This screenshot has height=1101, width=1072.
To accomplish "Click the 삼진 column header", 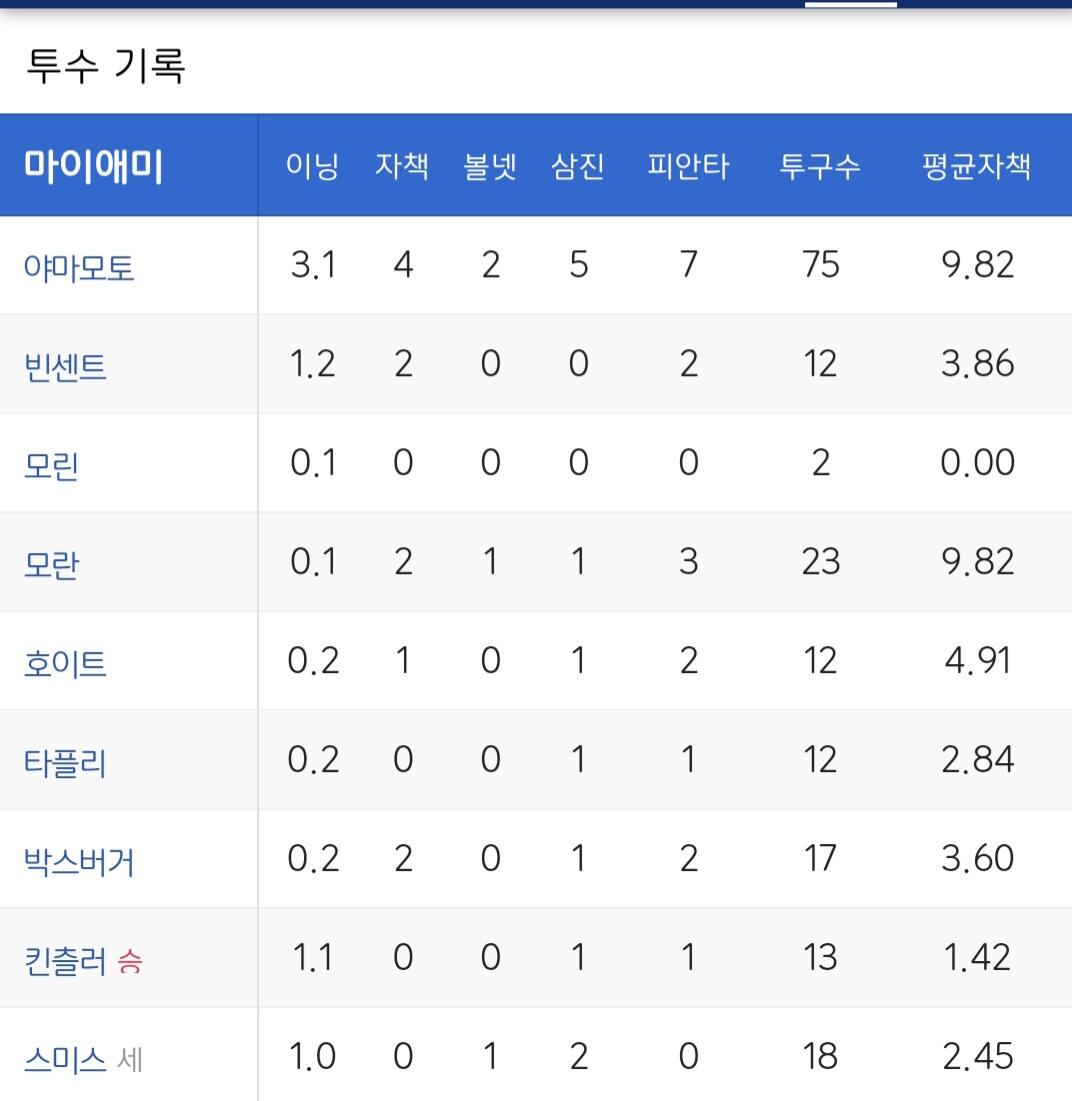I will point(578,166).
